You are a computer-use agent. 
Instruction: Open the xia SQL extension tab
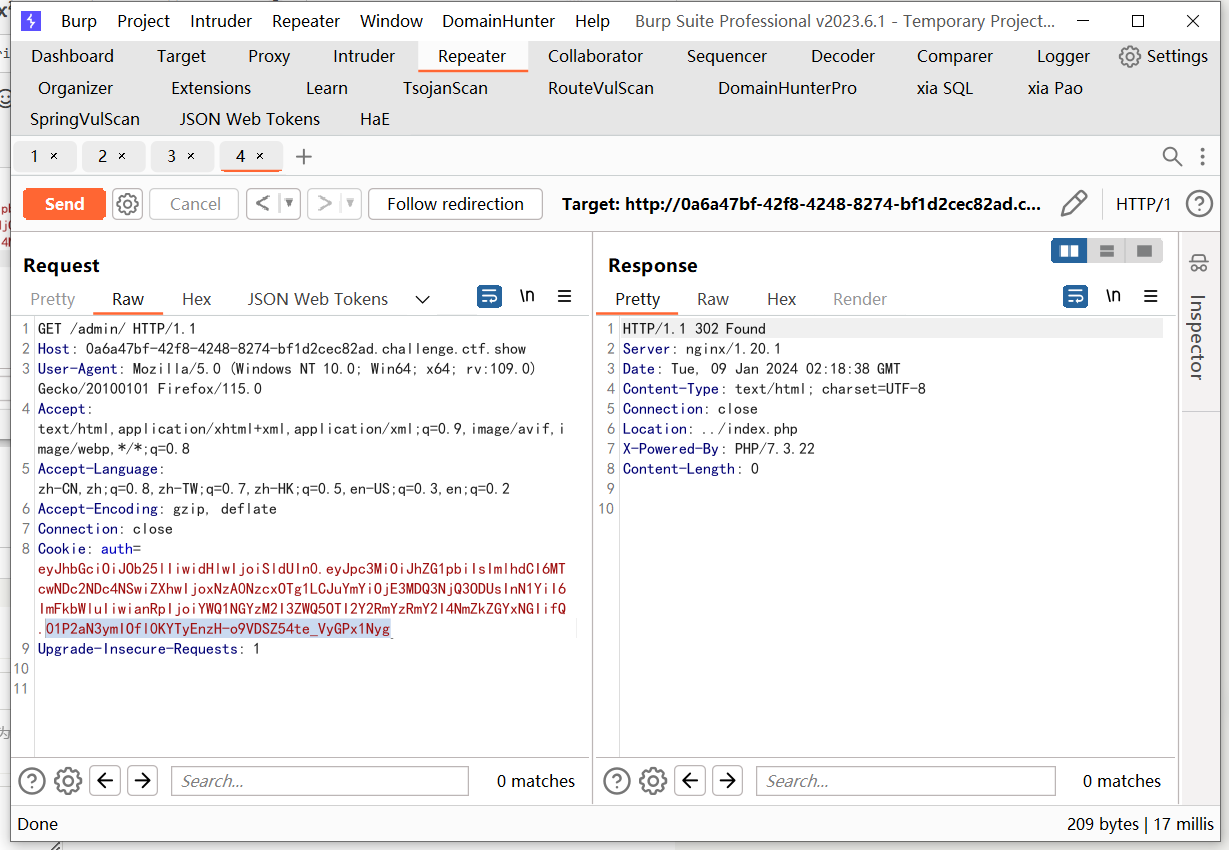point(944,88)
